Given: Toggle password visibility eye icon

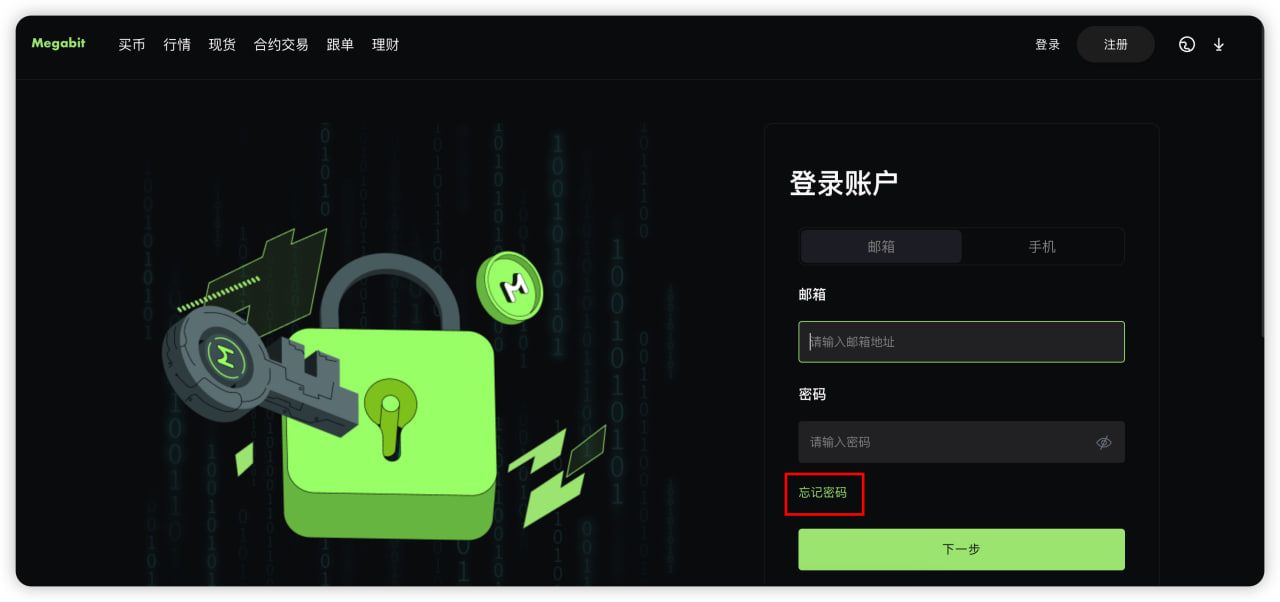Looking at the screenshot, I should (x=1104, y=442).
